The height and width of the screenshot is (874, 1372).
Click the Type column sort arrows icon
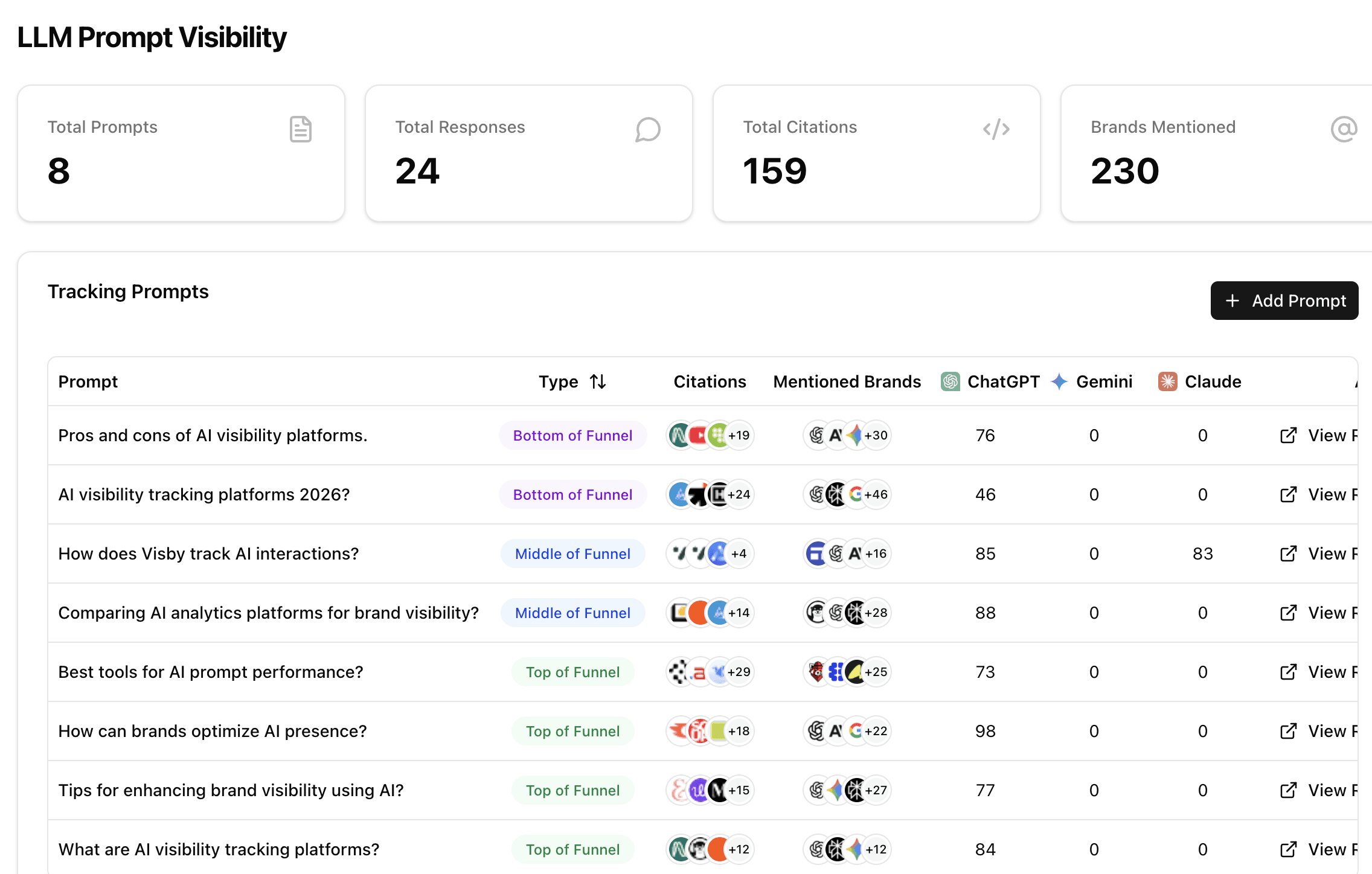598,381
